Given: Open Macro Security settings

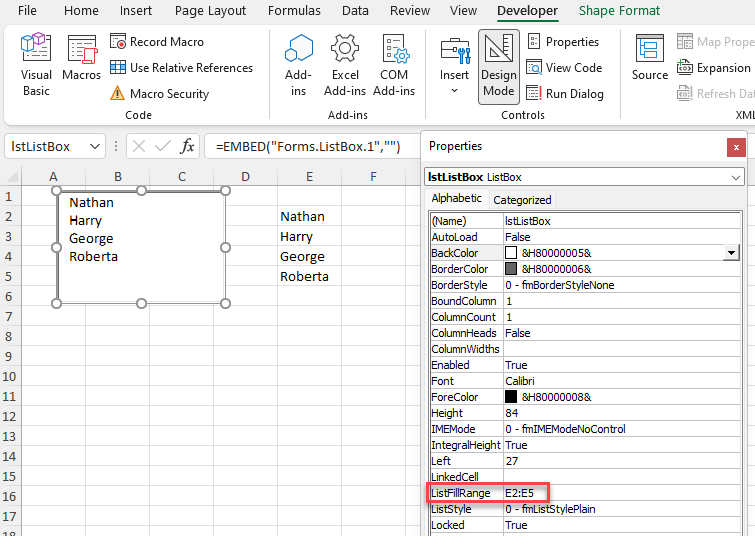Looking at the screenshot, I should click(159, 94).
